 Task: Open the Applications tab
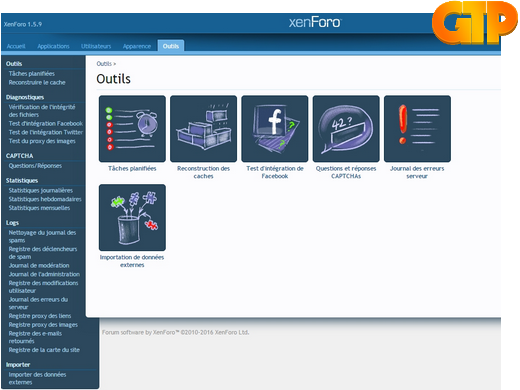53,46
